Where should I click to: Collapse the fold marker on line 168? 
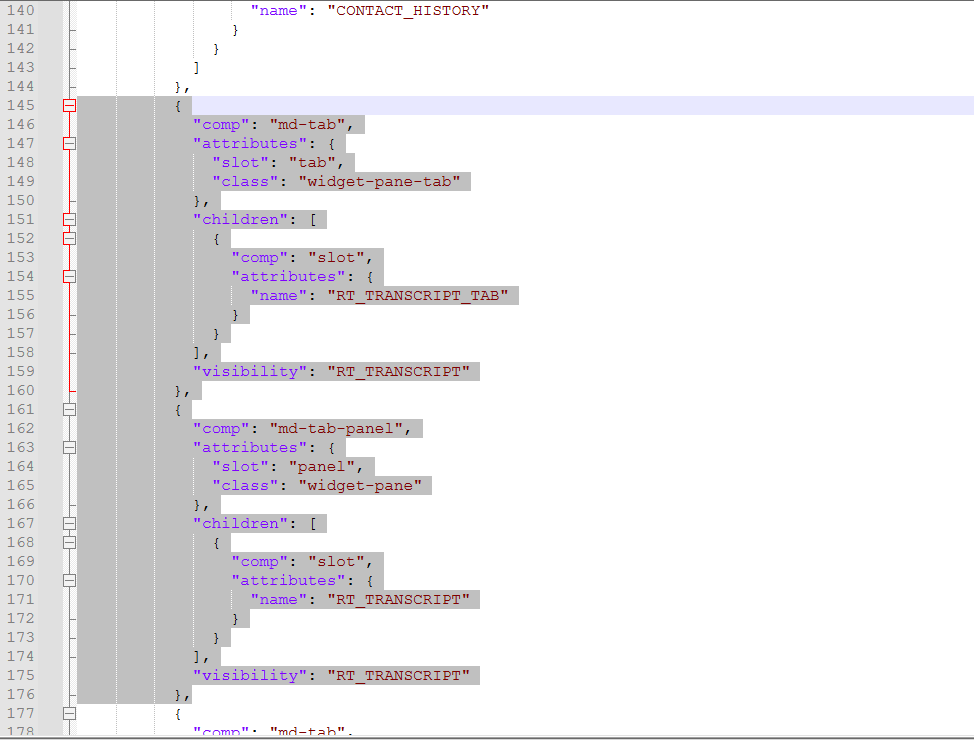coord(69,542)
